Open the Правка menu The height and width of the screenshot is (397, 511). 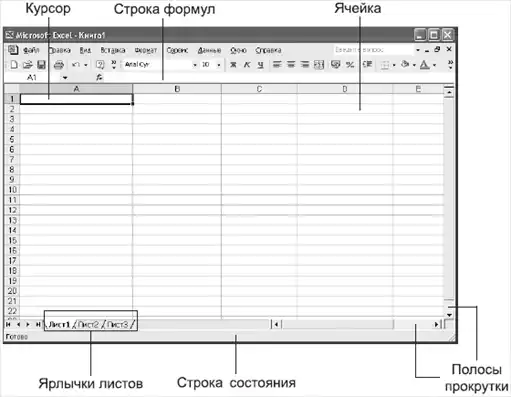tap(60, 50)
